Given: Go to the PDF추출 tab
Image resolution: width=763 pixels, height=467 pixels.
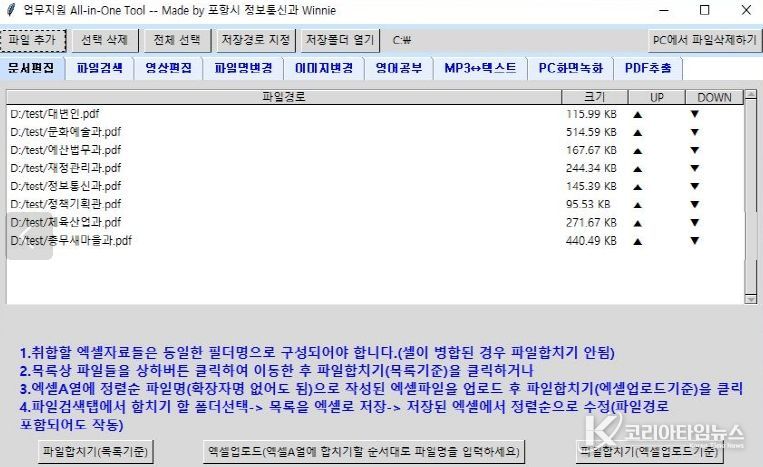Looking at the screenshot, I should coord(647,69).
